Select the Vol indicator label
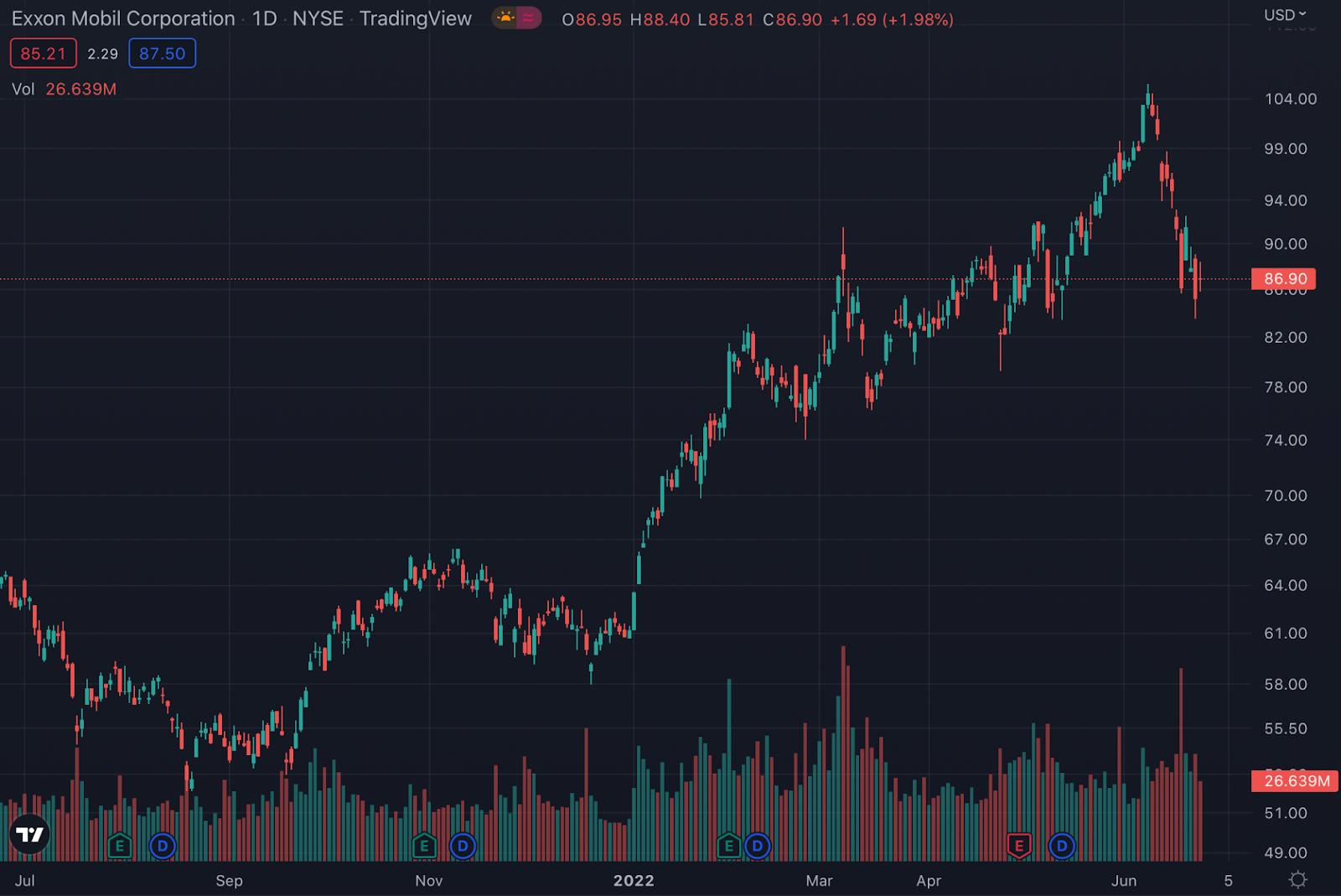This screenshot has width=1341, height=896. tap(23, 89)
